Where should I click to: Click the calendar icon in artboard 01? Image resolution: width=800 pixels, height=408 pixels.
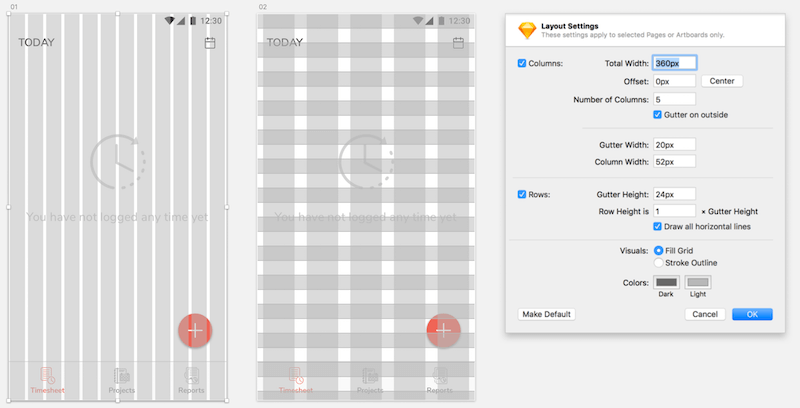pos(210,43)
